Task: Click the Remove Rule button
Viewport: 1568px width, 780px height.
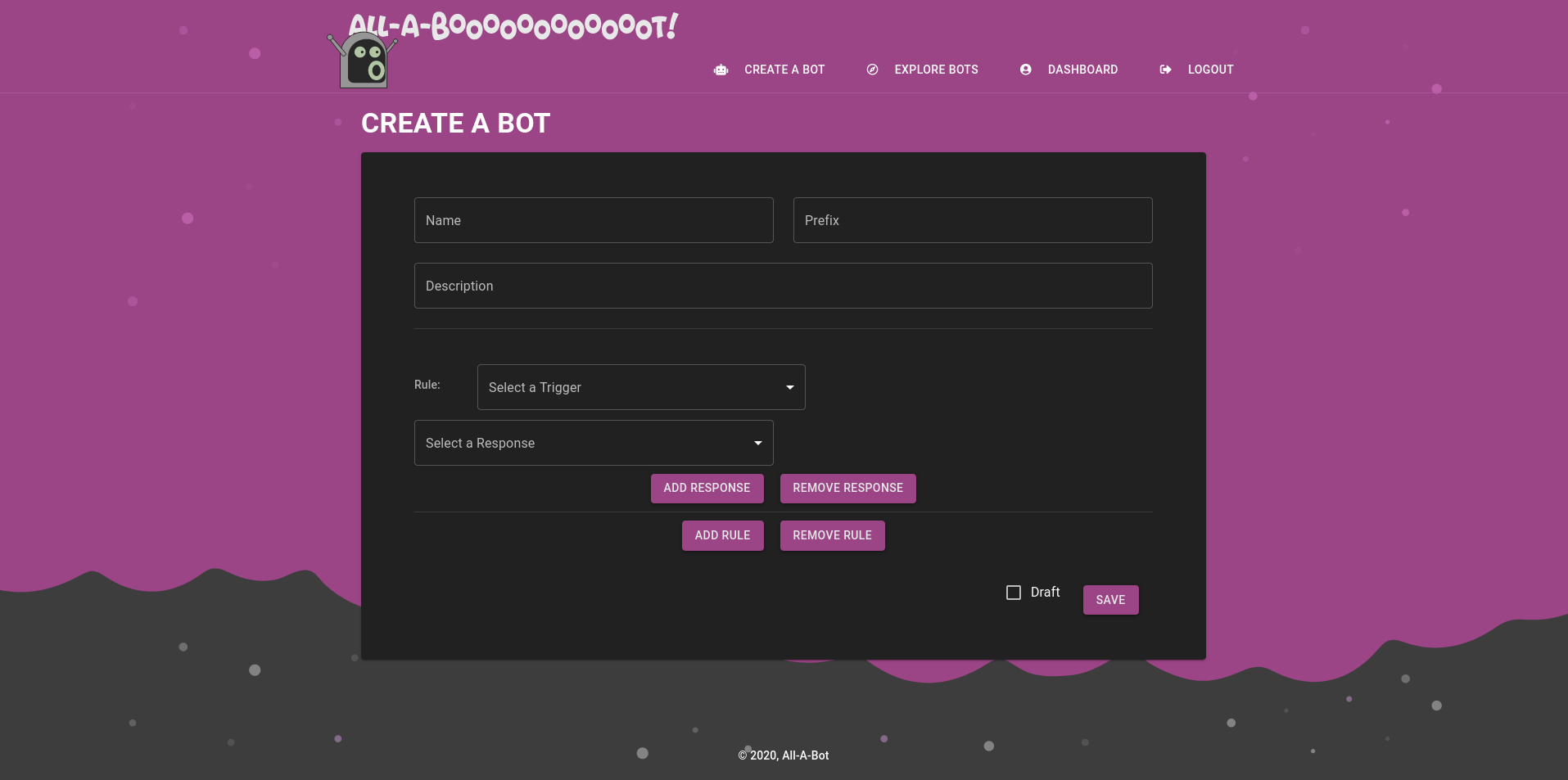Action: click(x=833, y=536)
